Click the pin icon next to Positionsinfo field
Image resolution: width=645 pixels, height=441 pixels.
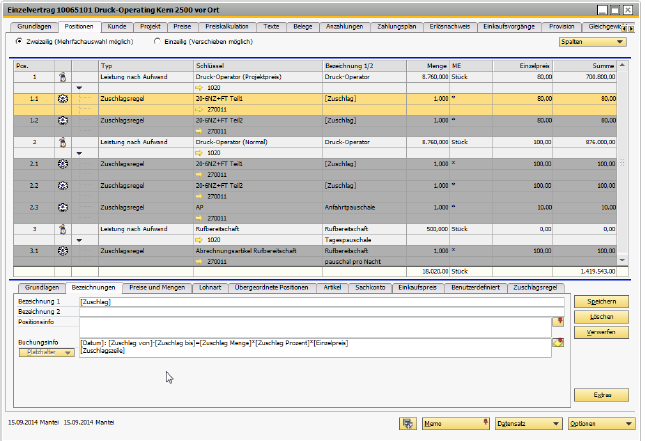pyautogui.click(x=559, y=322)
